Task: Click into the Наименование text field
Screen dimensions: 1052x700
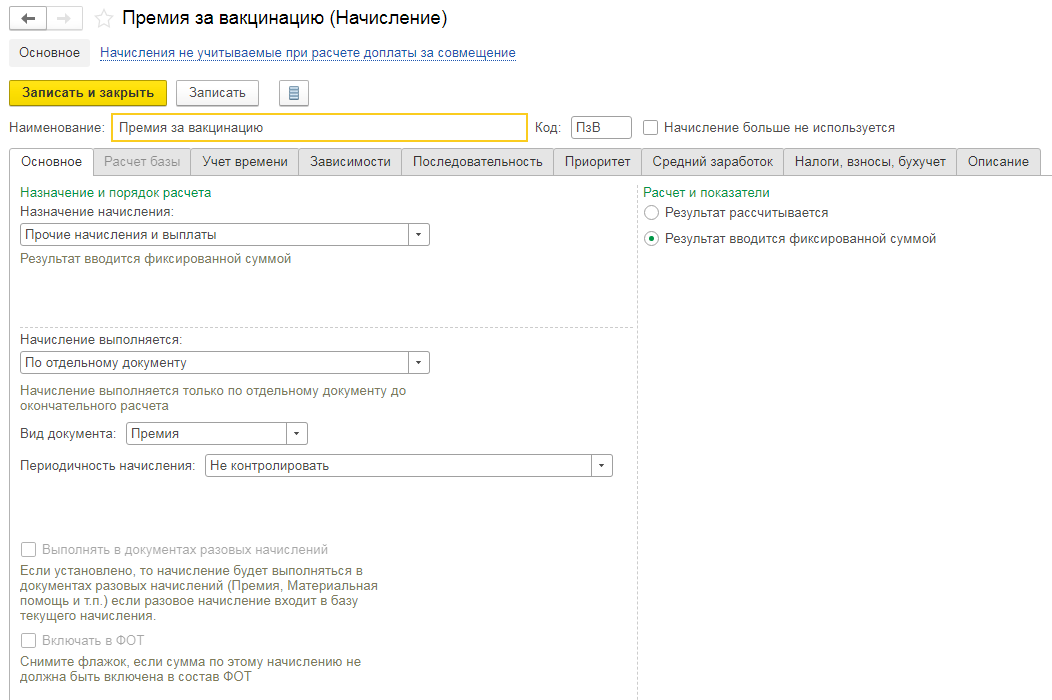Action: 319,128
